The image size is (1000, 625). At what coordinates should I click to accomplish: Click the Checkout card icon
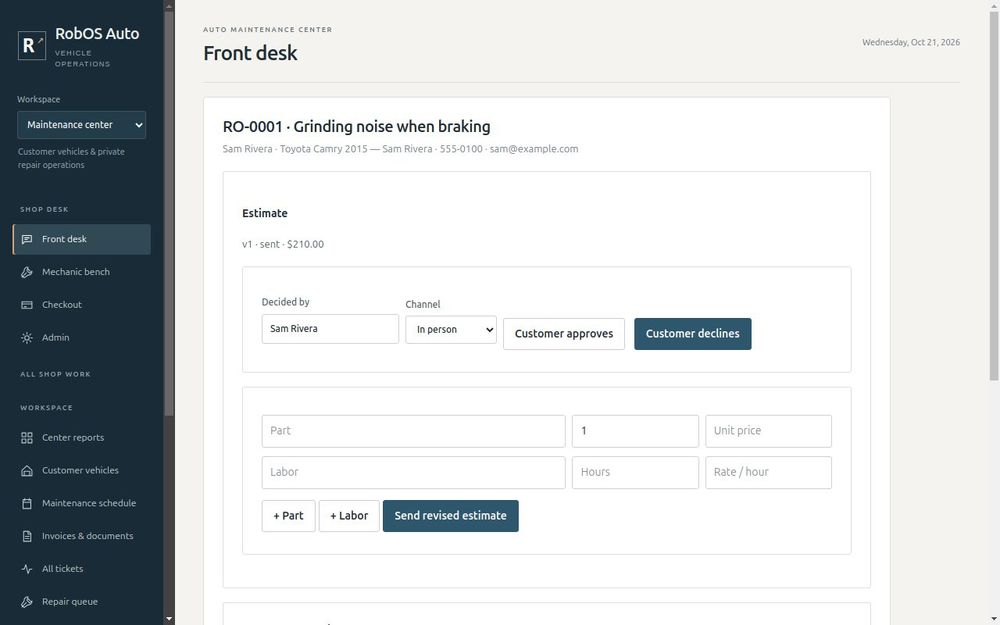[x=27, y=305]
